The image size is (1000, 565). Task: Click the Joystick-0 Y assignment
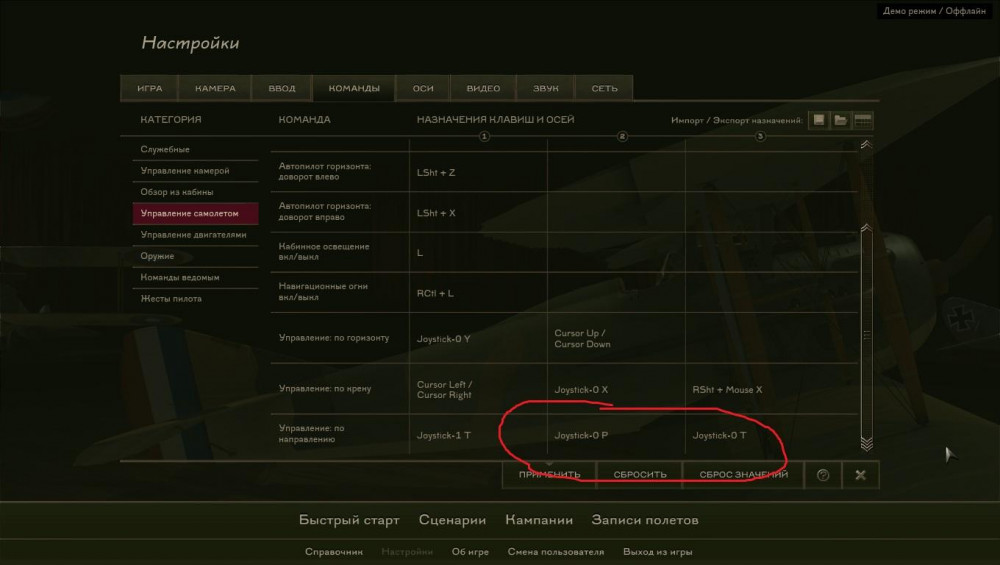[478, 339]
